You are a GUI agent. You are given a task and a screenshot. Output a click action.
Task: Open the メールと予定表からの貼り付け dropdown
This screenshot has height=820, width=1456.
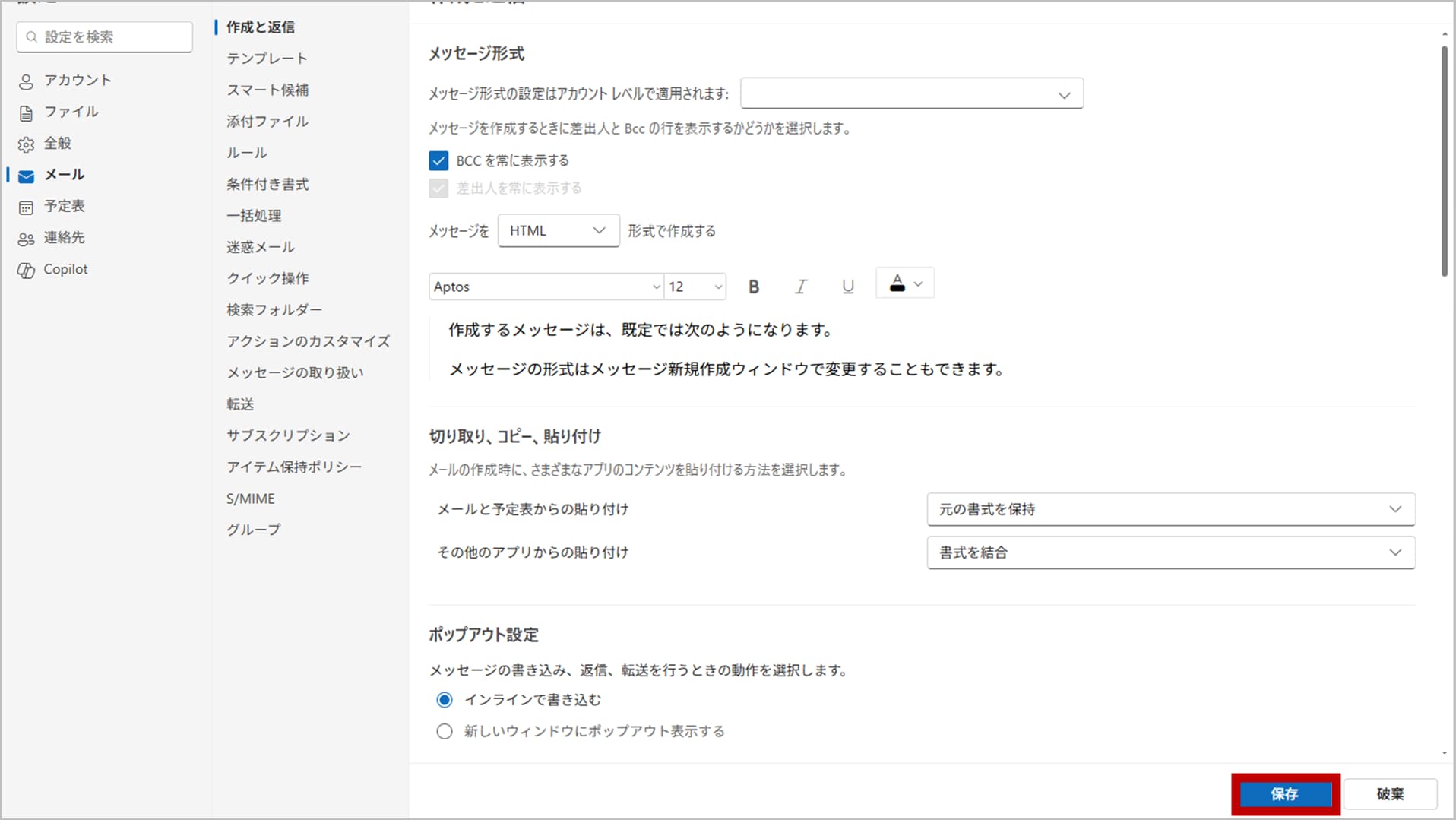[x=1170, y=509]
